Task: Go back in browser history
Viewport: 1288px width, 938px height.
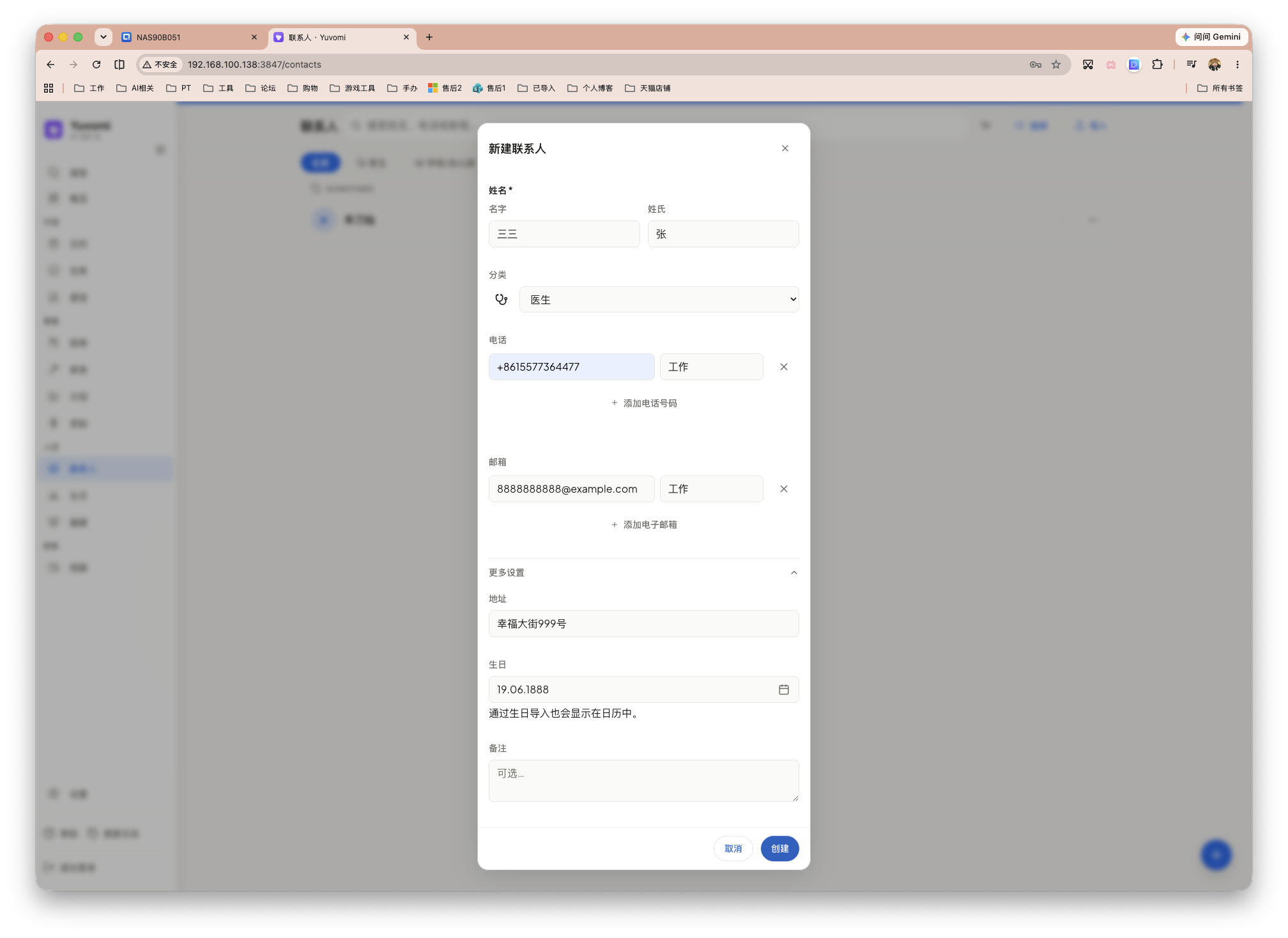Action: click(x=50, y=65)
